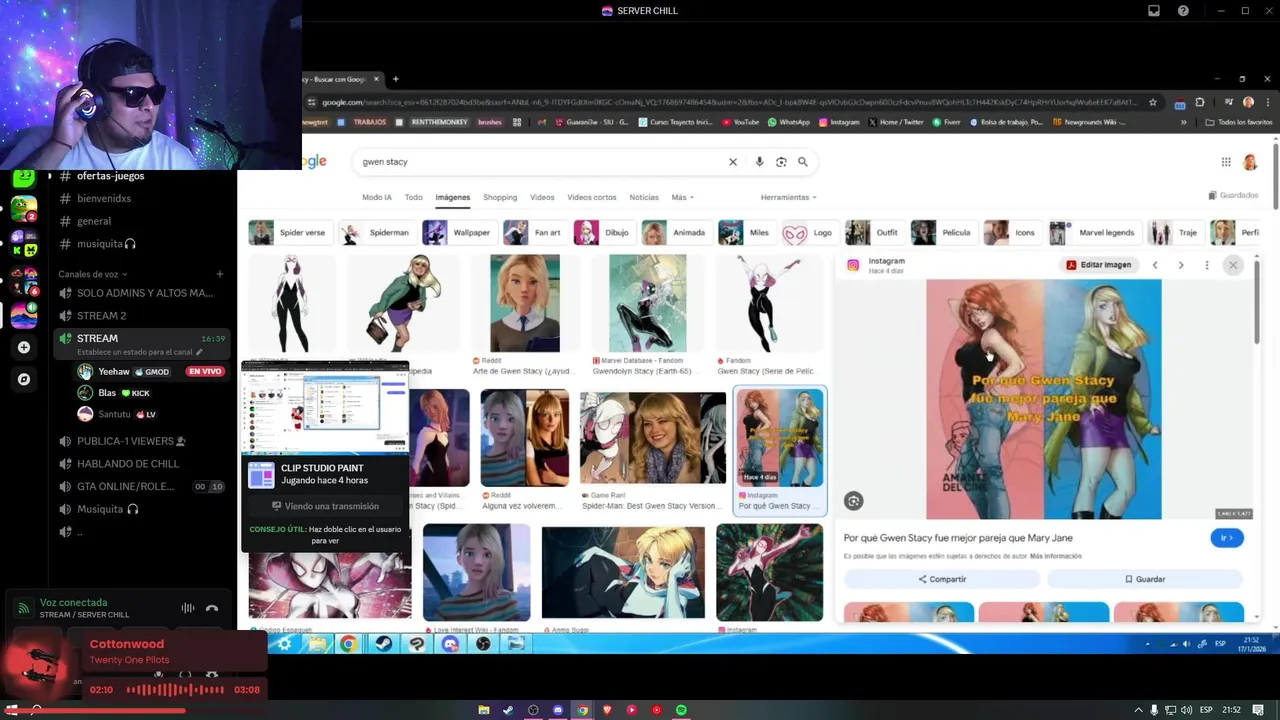Open Google Lens image search
Screen dimensions: 1280x720
pos(781,162)
